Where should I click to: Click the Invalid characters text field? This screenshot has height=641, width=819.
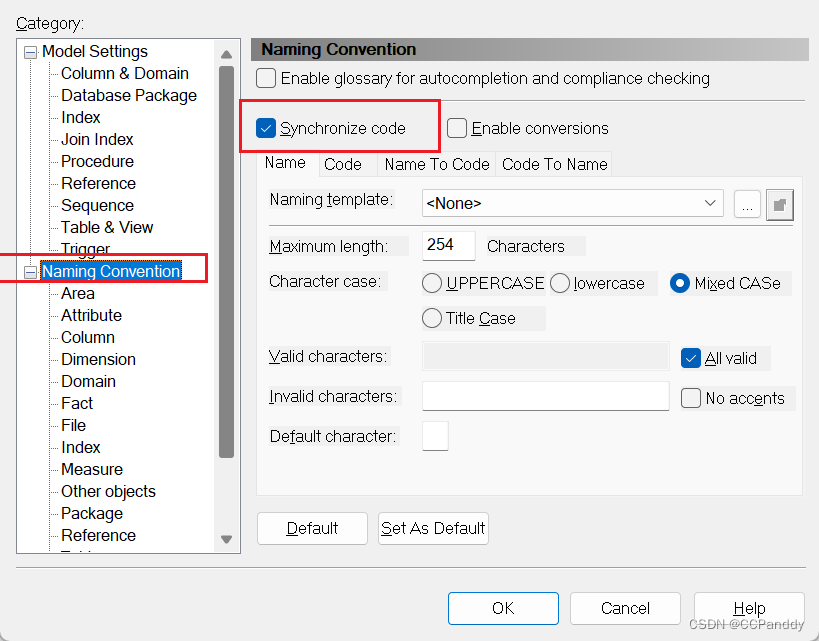click(545, 397)
